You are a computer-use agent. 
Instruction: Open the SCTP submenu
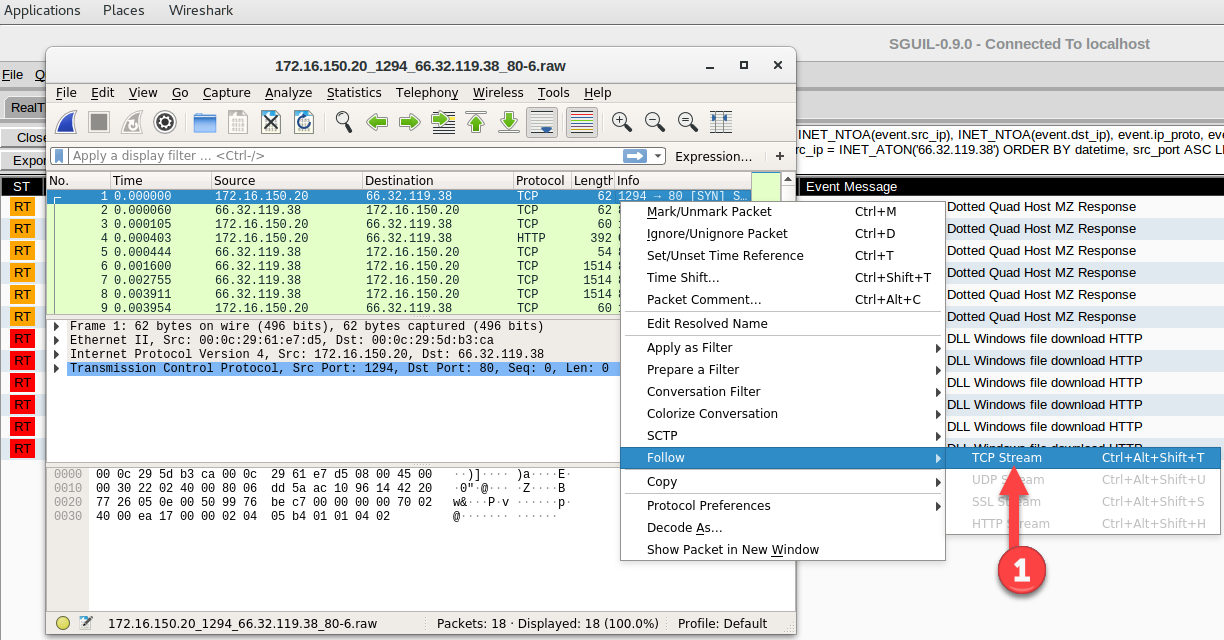783,436
